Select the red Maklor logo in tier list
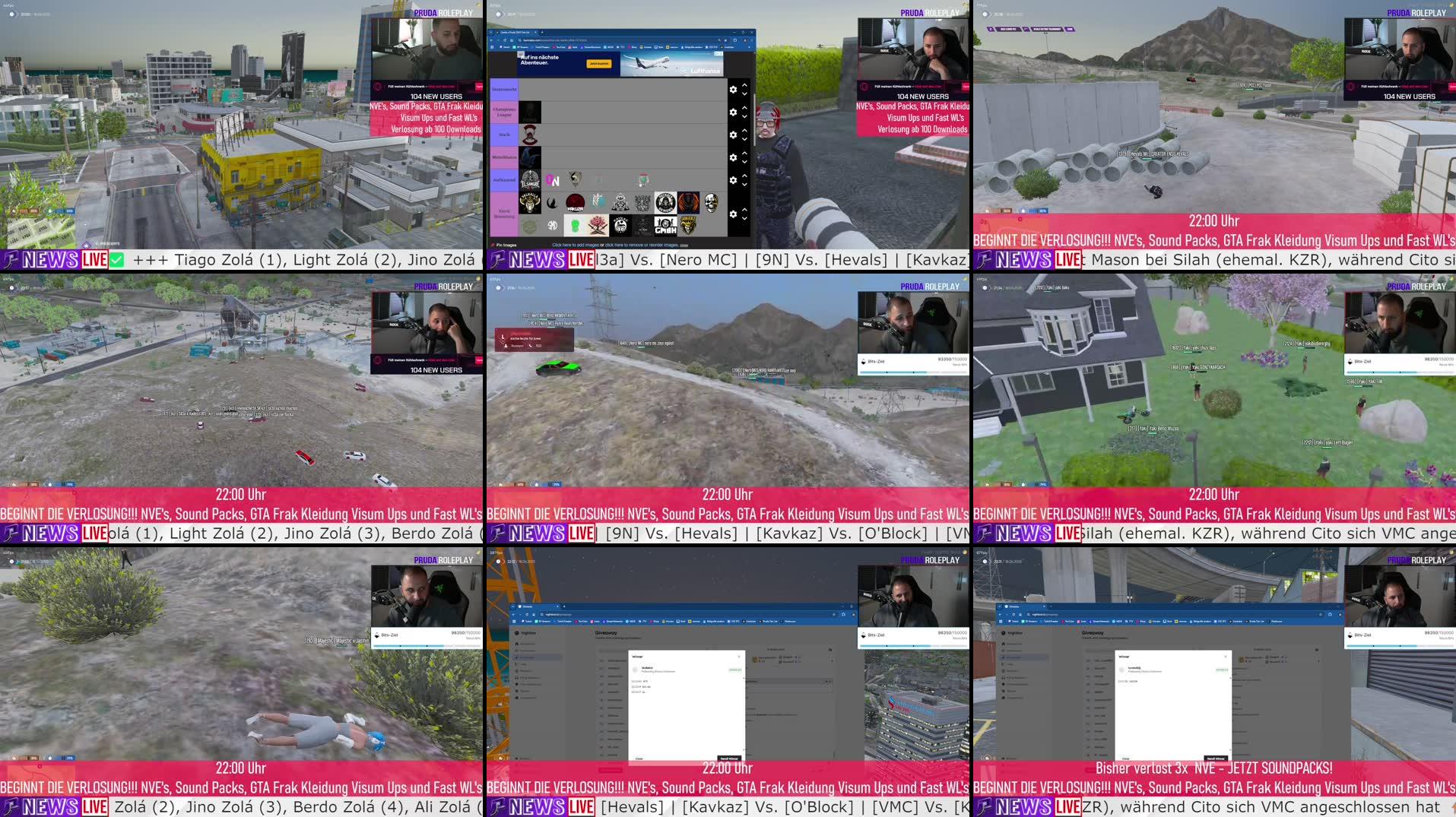This screenshot has height=817, width=1456. (575, 203)
